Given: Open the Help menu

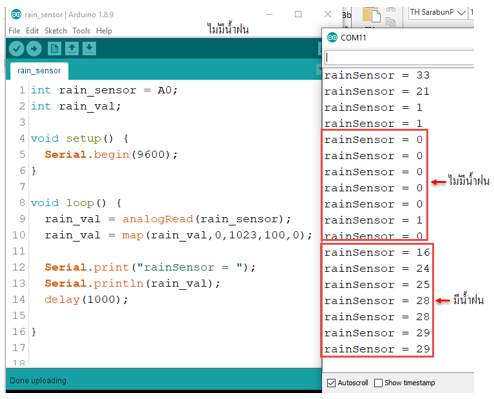Looking at the screenshot, I should pos(104,31).
